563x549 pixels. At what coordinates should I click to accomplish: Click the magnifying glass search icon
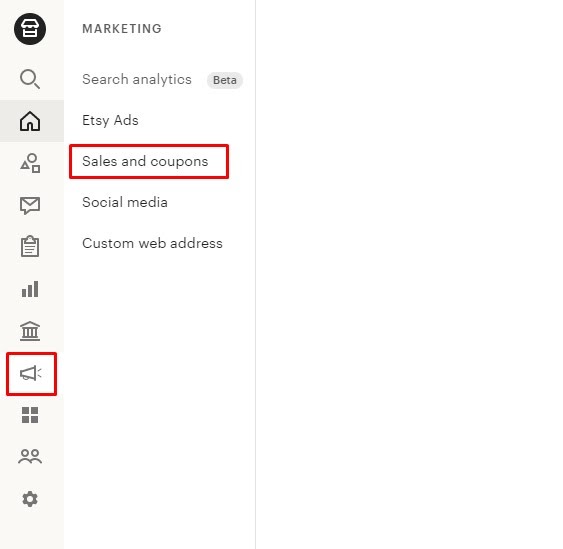(x=30, y=79)
